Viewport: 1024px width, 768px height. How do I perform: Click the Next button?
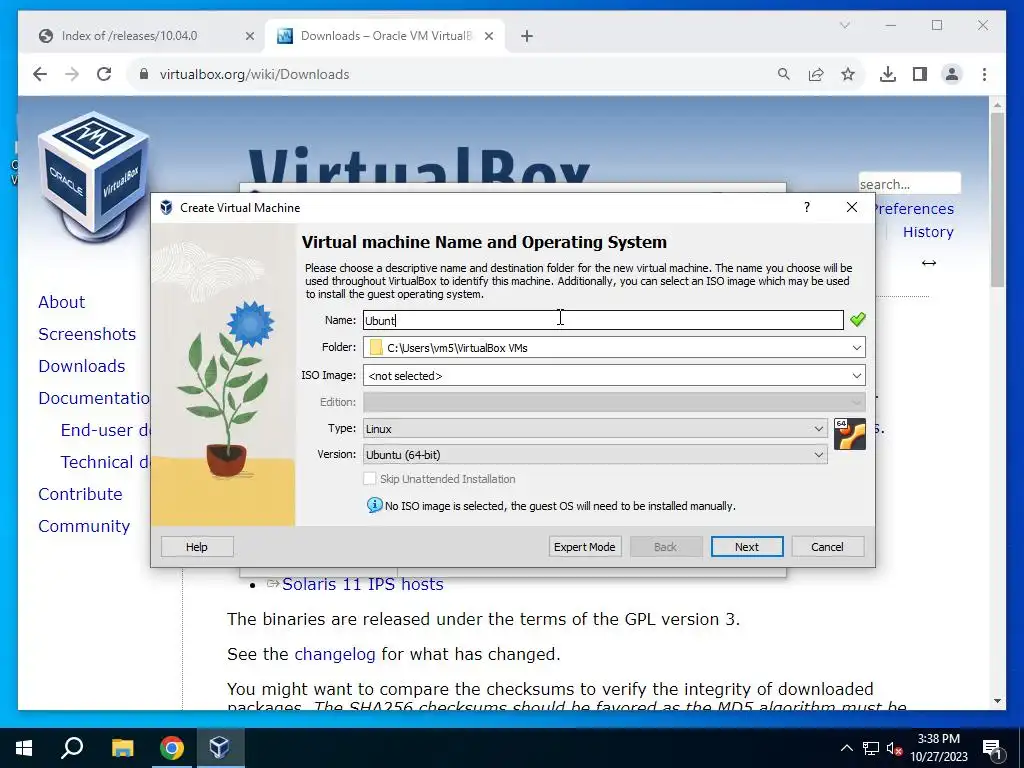tap(746, 547)
